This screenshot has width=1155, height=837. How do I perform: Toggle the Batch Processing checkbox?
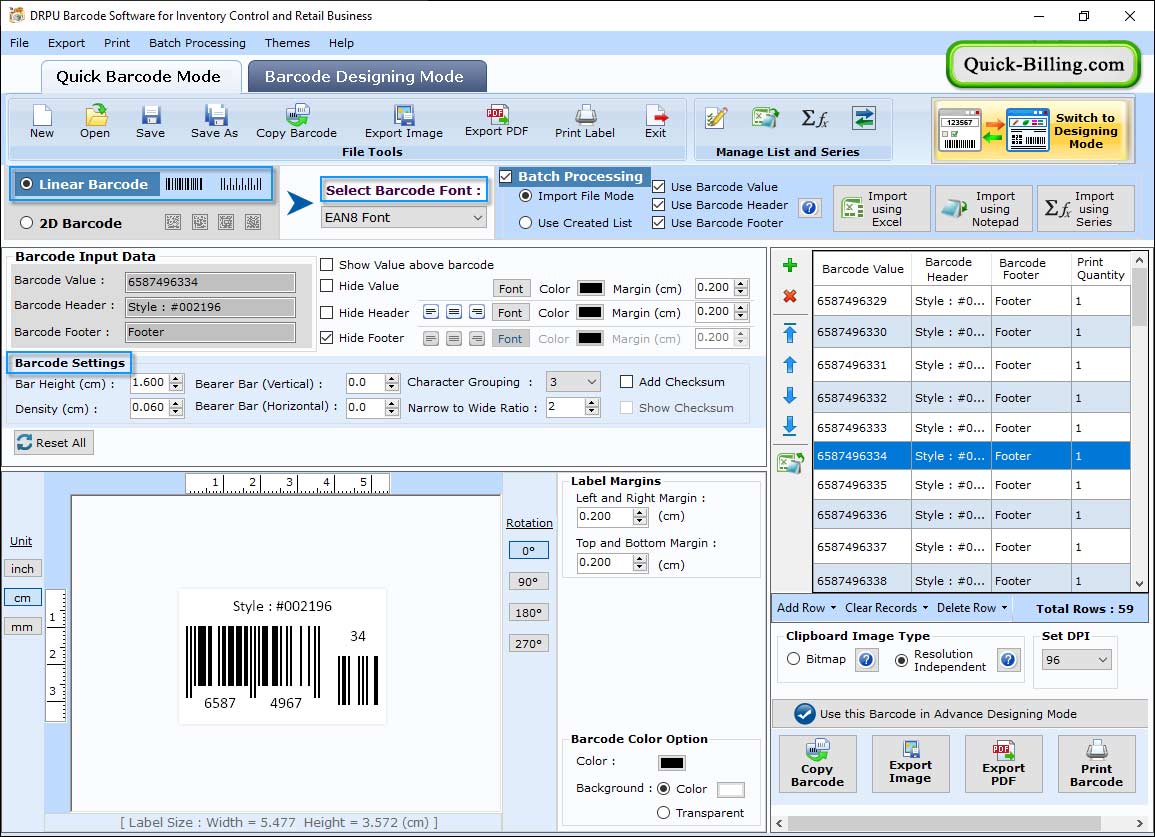(505, 176)
